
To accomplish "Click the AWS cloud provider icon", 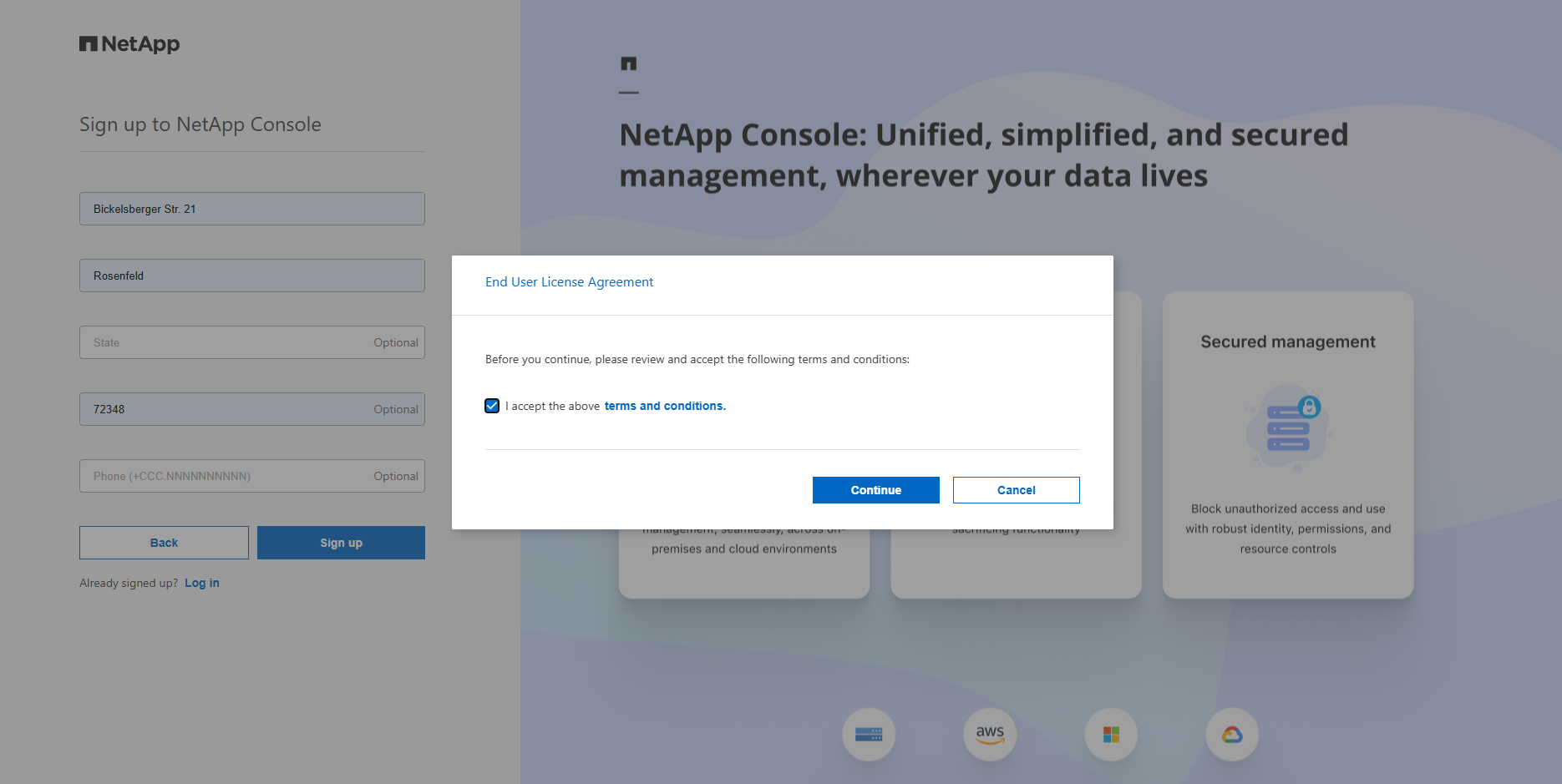I will point(990,735).
